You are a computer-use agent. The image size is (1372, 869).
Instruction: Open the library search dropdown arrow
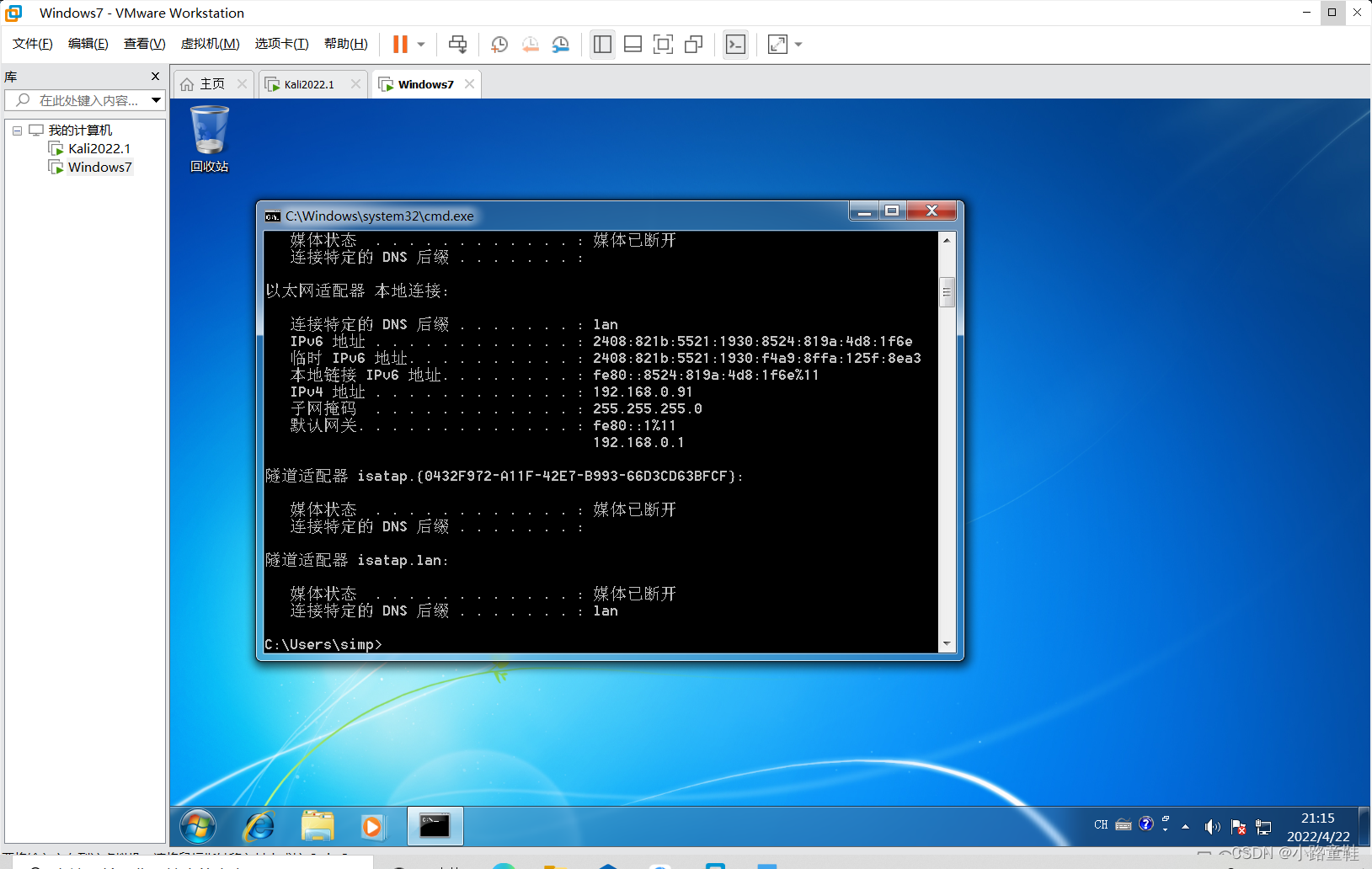click(156, 100)
